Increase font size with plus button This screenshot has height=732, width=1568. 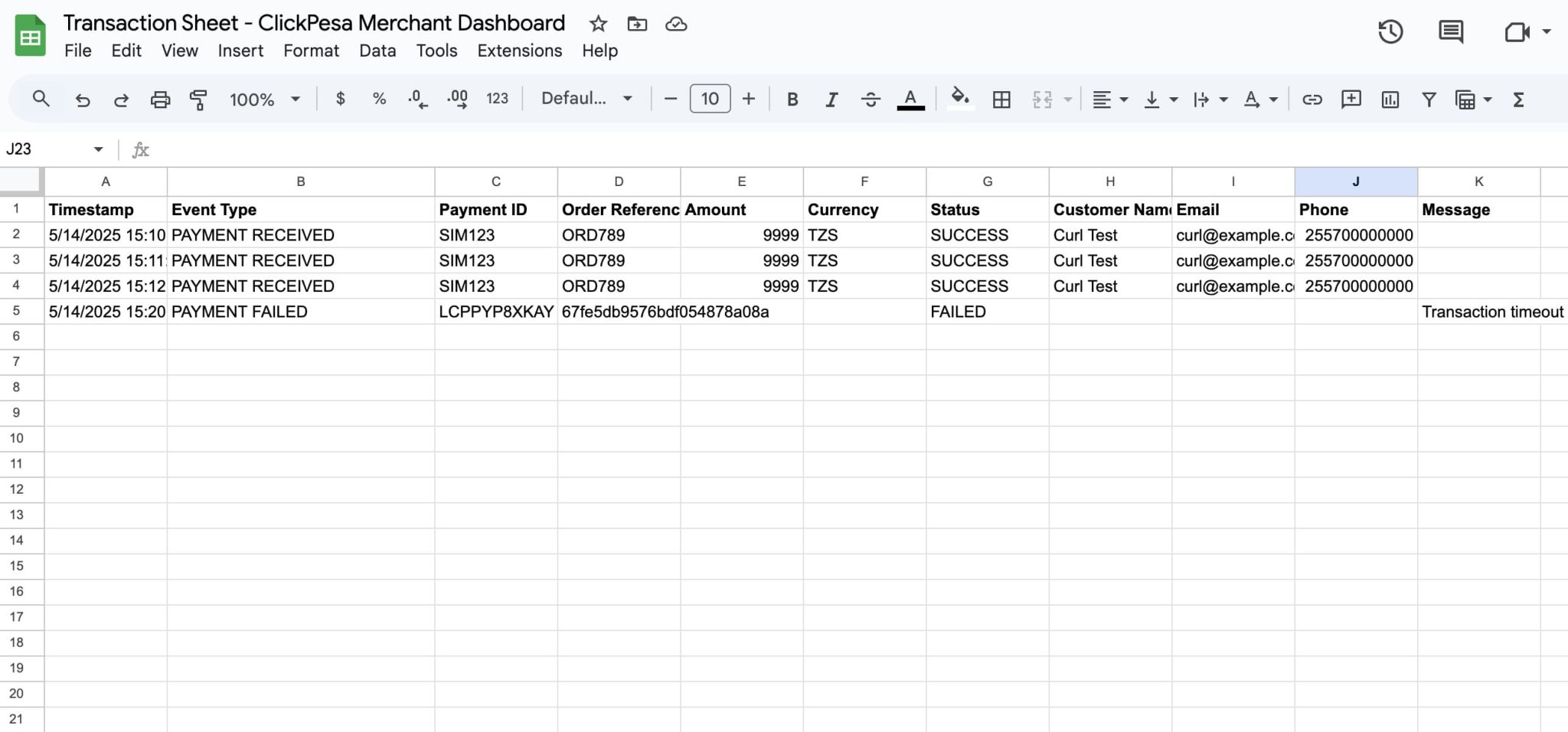click(749, 99)
